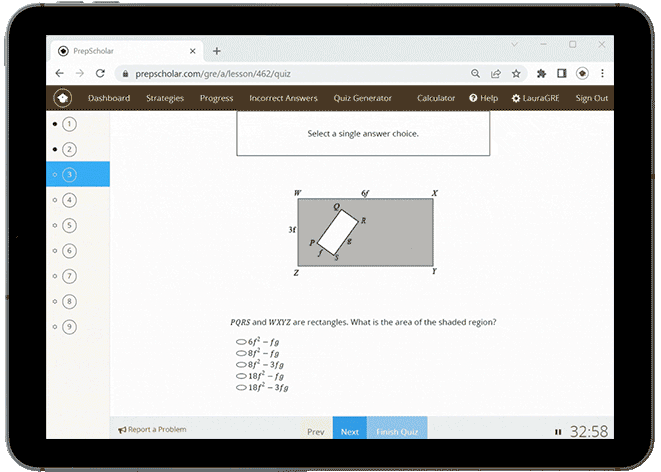Select answer choice 6f² − fg
This screenshot has height=472, width=661.
click(x=241, y=342)
